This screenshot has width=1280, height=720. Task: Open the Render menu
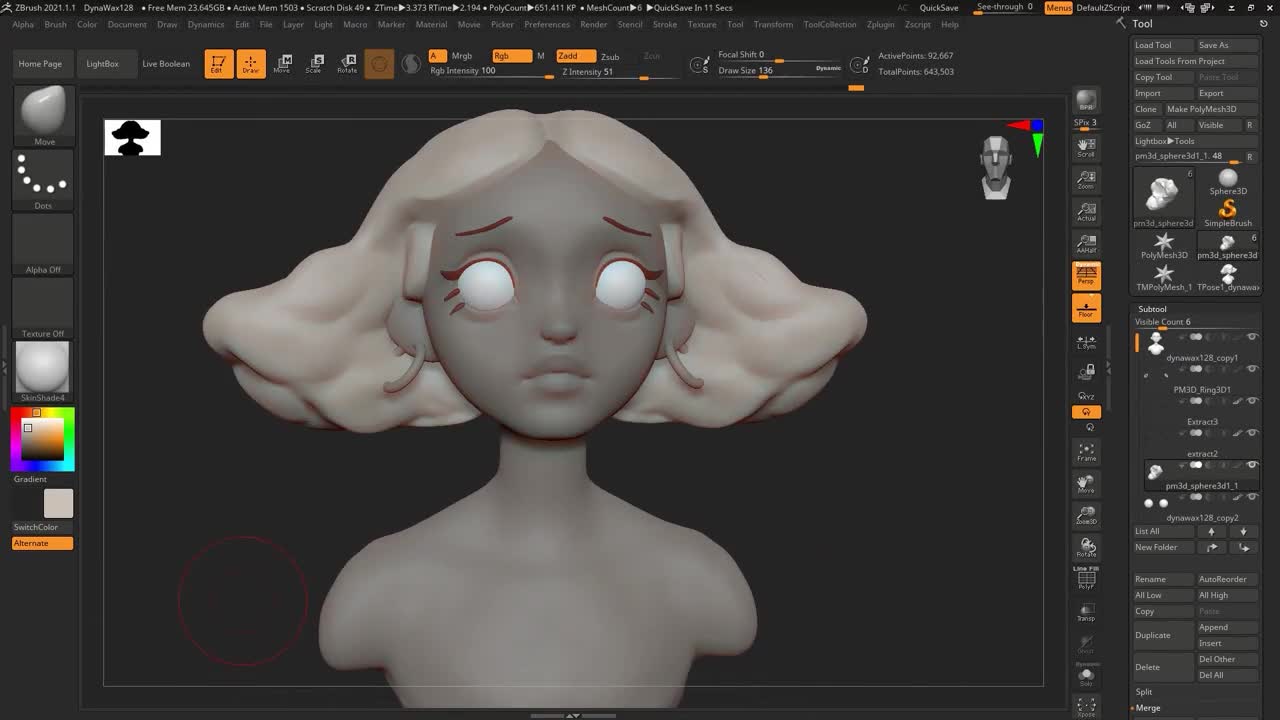(x=593, y=24)
